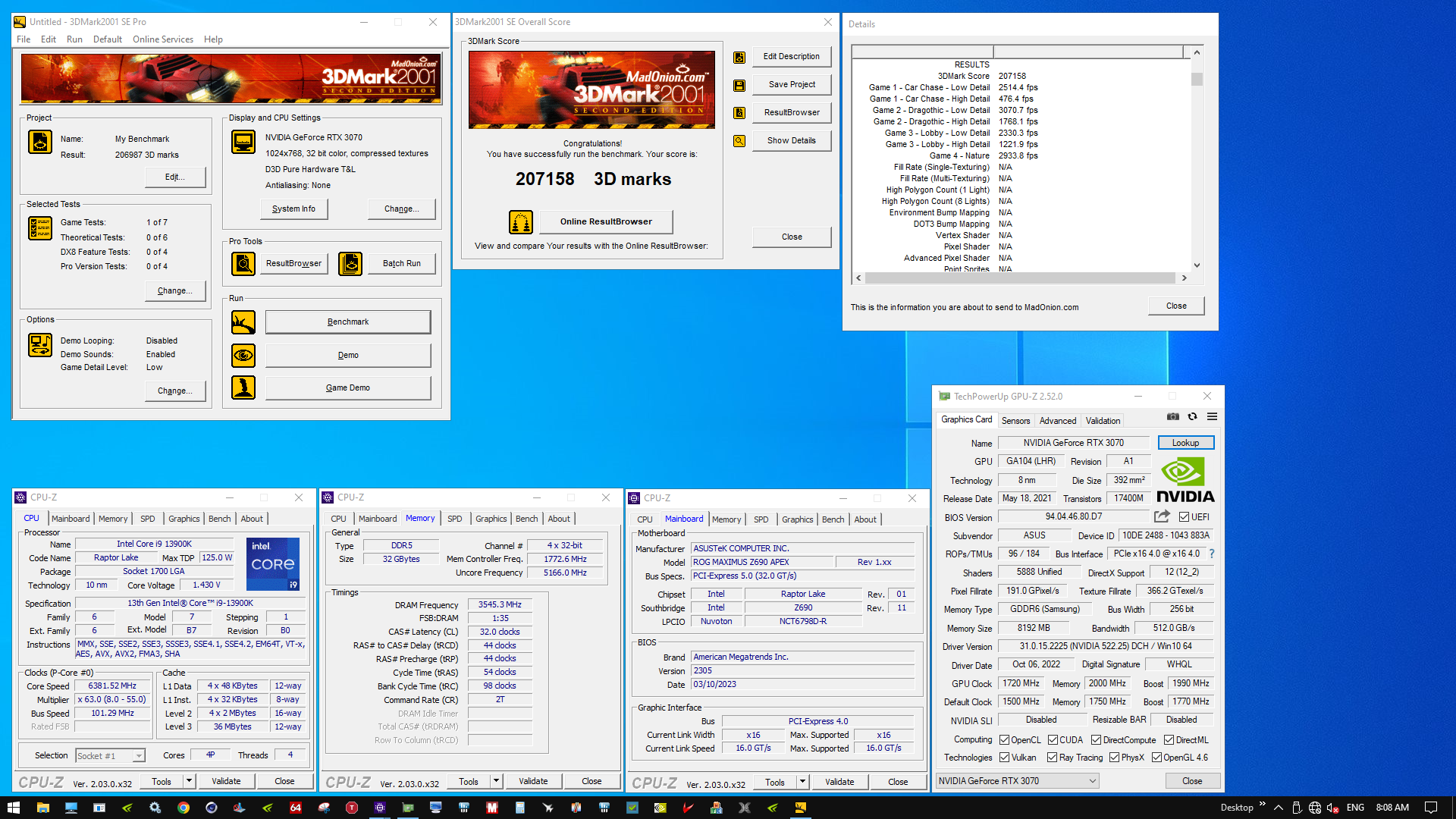
Task: Click the Batch Run icon in Pro Tools
Action: 350,264
